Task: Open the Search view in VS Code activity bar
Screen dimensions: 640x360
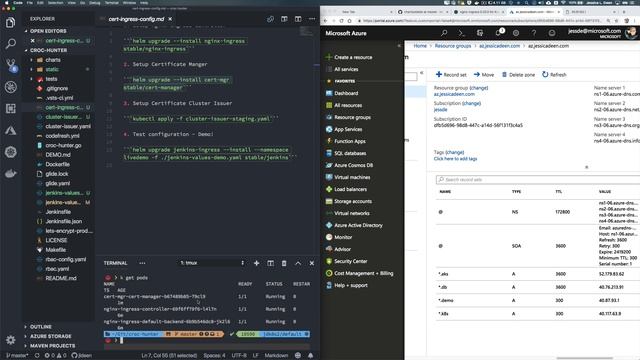Action: pyautogui.click(x=11, y=44)
